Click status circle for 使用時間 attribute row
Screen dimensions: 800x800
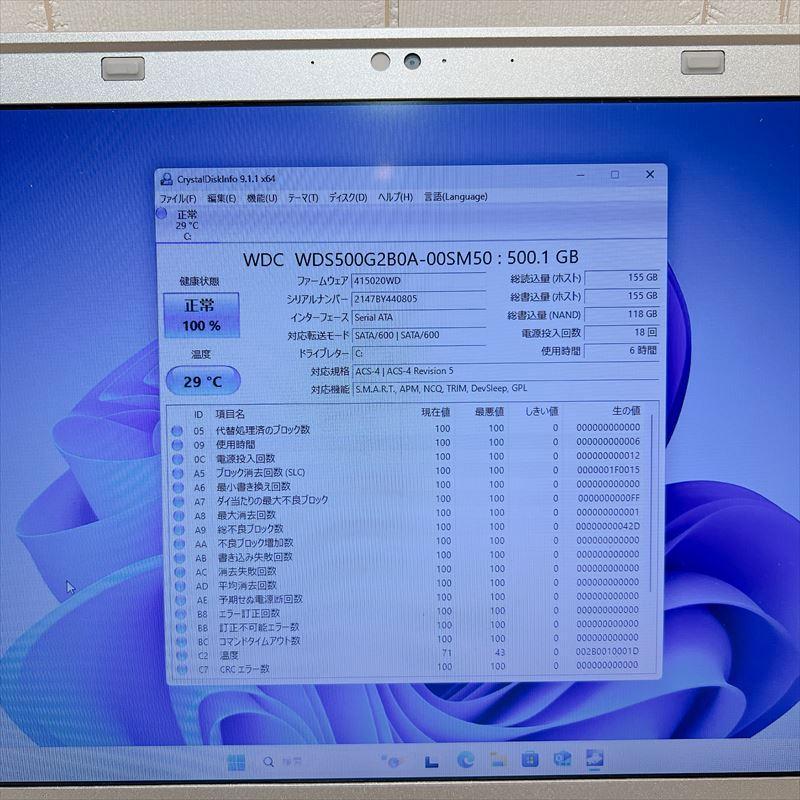pyautogui.click(x=177, y=445)
